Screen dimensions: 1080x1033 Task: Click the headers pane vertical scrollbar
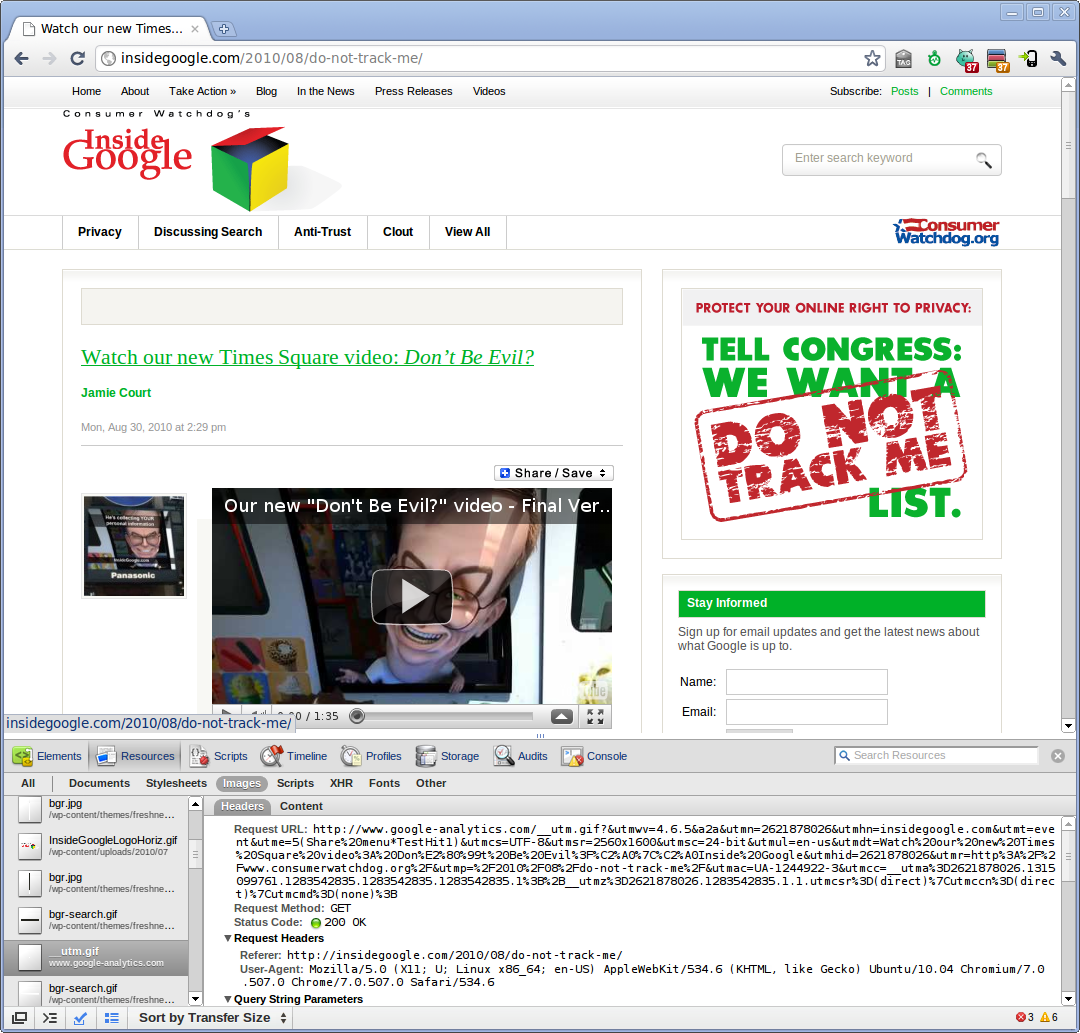point(1068,857)
